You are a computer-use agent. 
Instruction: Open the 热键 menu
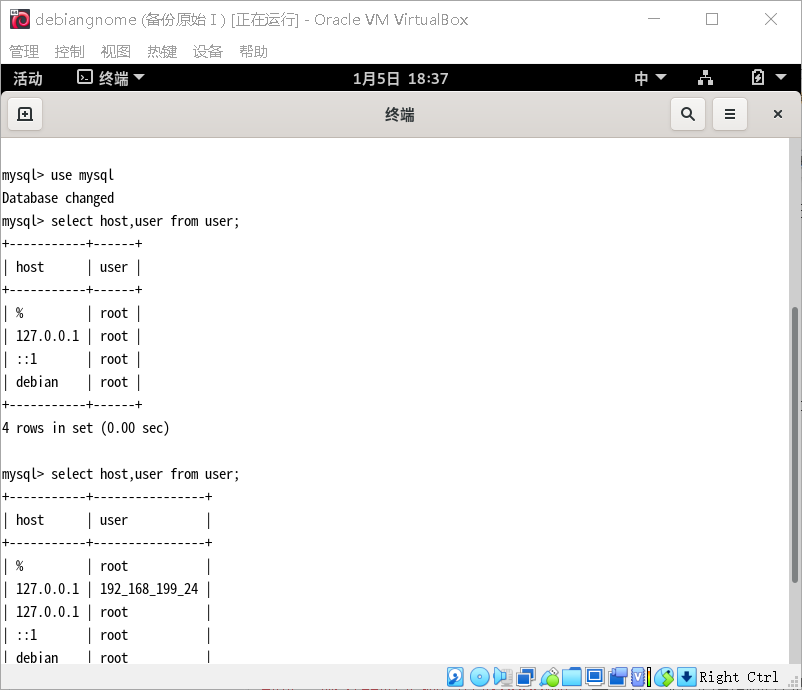click(x=162, y=52)
